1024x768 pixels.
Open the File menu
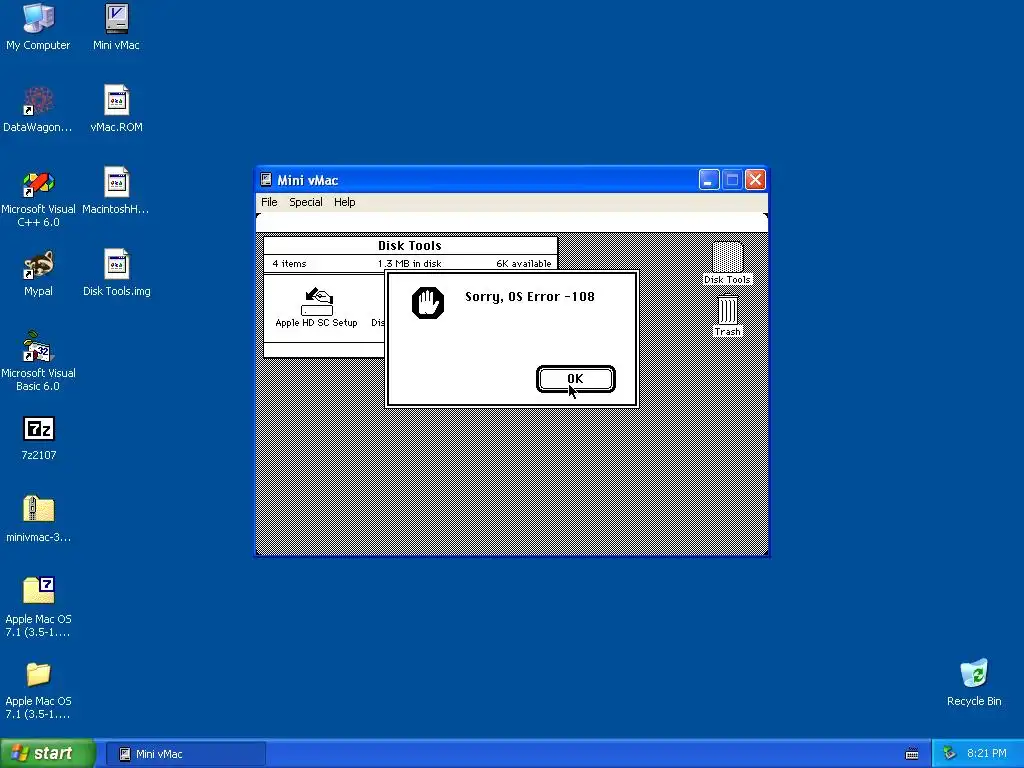269,202
